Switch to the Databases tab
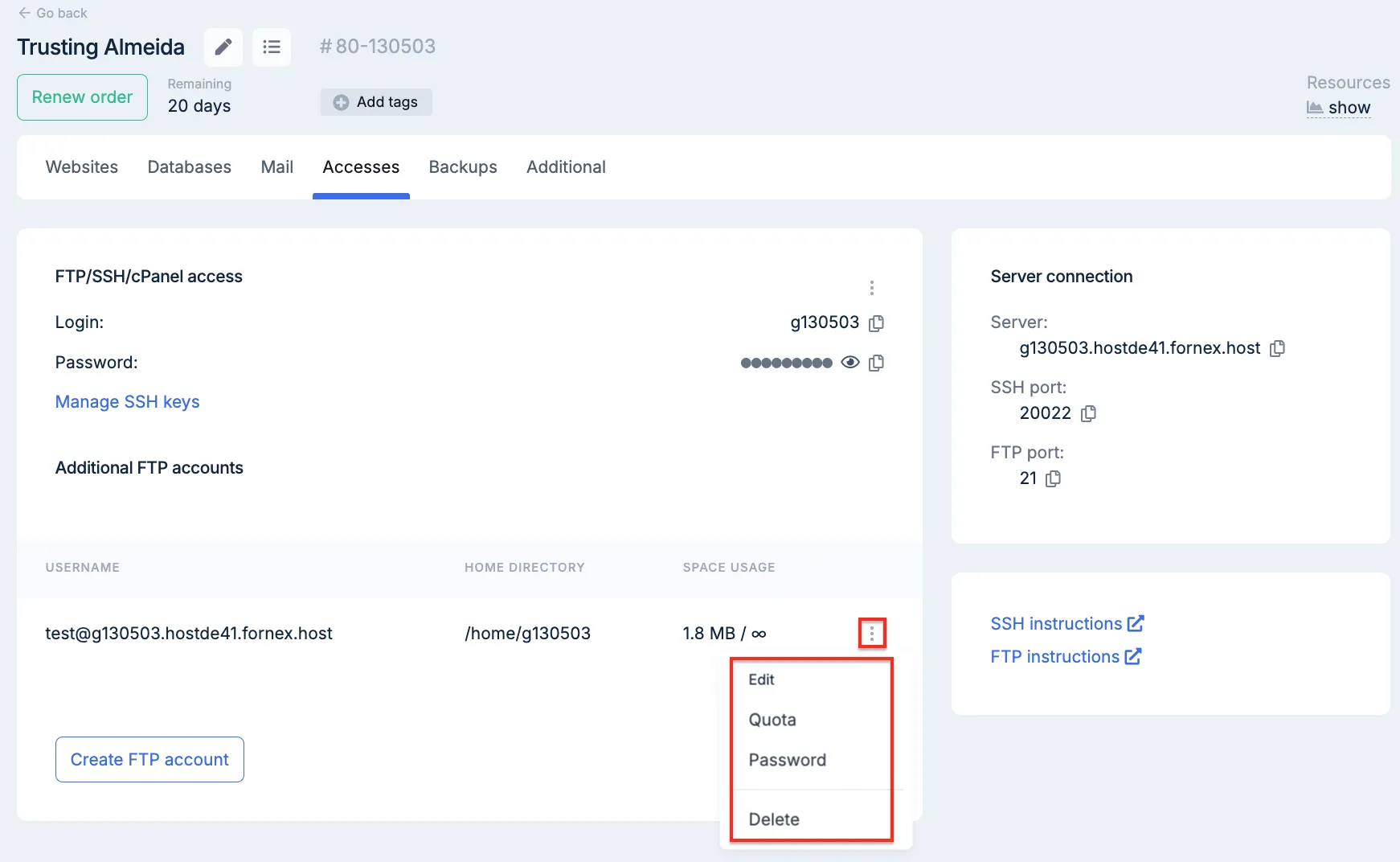Image resolution: width=1400 pixels, height=862 pixels. (x=190, y=167)
